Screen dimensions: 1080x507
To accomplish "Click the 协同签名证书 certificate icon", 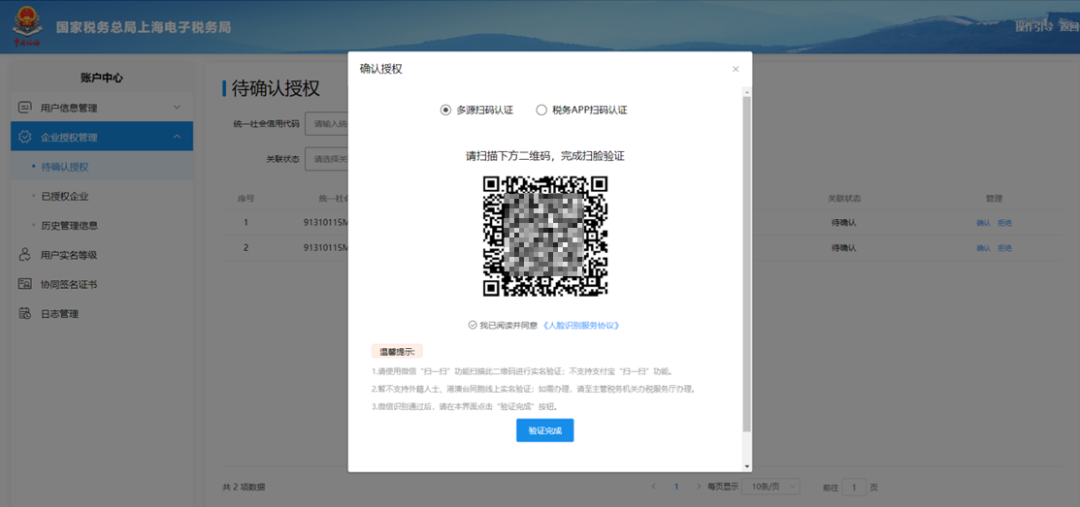I will (25, 284).
